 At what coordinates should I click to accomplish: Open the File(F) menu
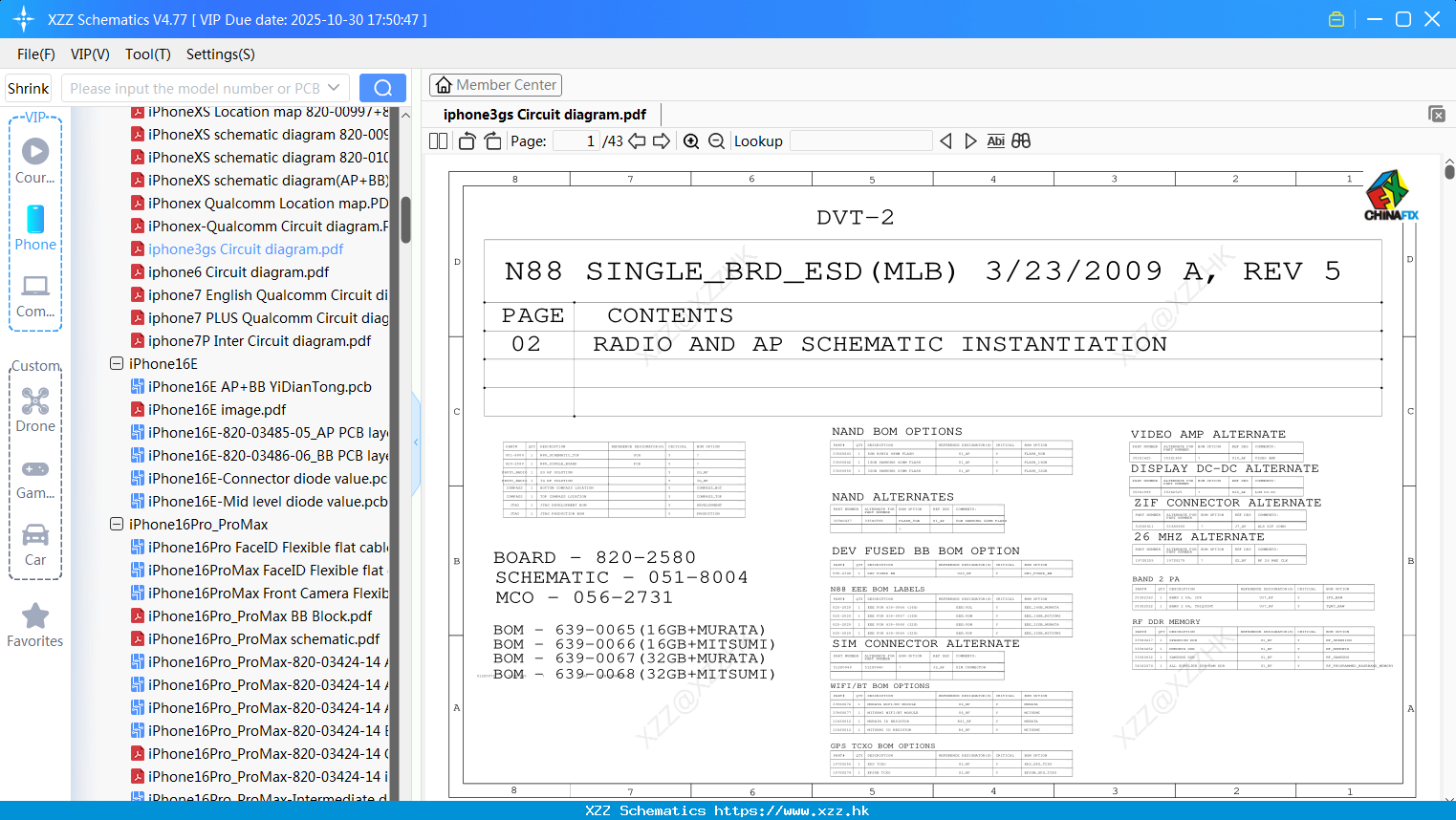tap(36, 54)
